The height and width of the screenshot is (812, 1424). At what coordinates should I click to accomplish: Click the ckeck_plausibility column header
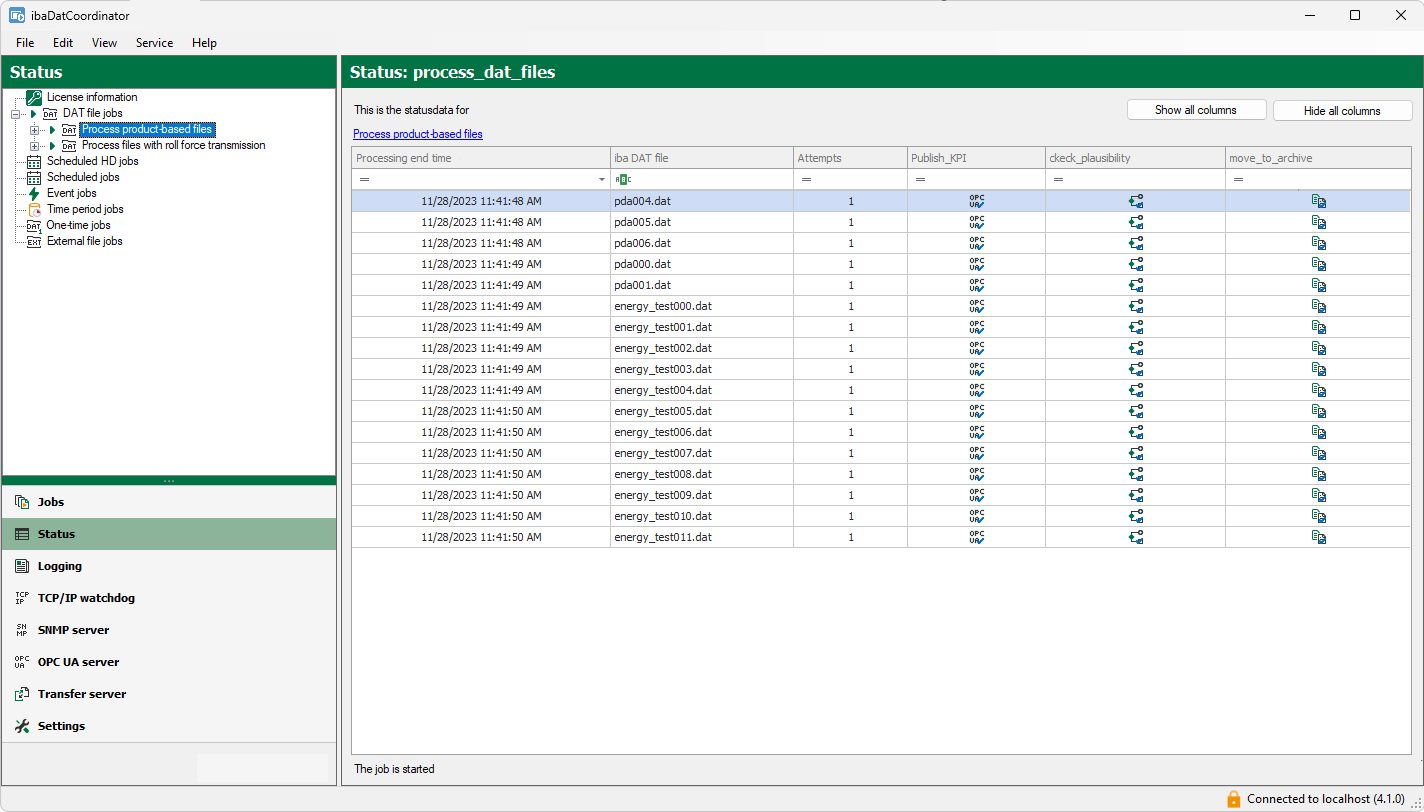click(1136, 158)
